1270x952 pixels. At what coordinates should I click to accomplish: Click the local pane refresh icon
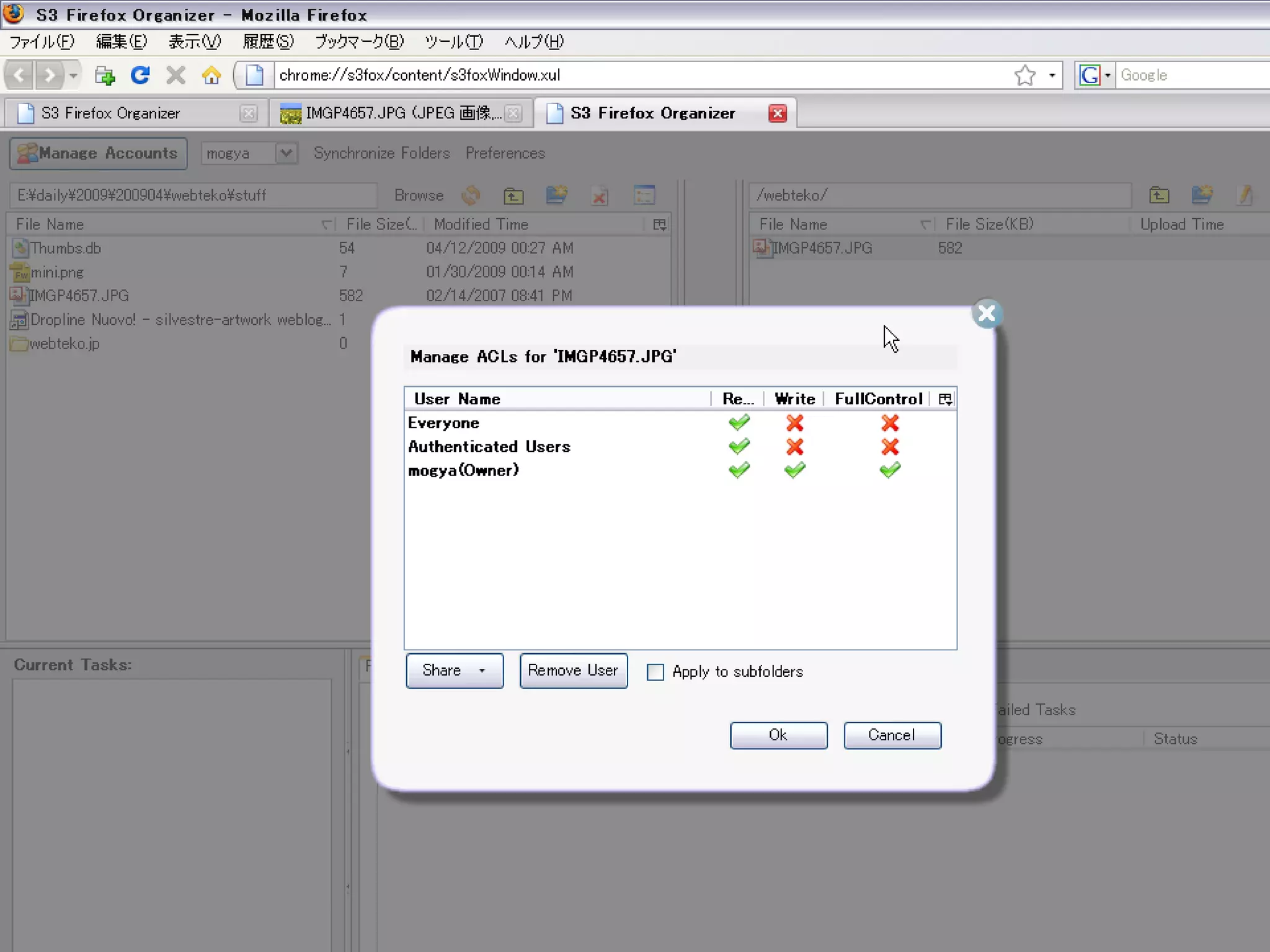tap(471, 196)
